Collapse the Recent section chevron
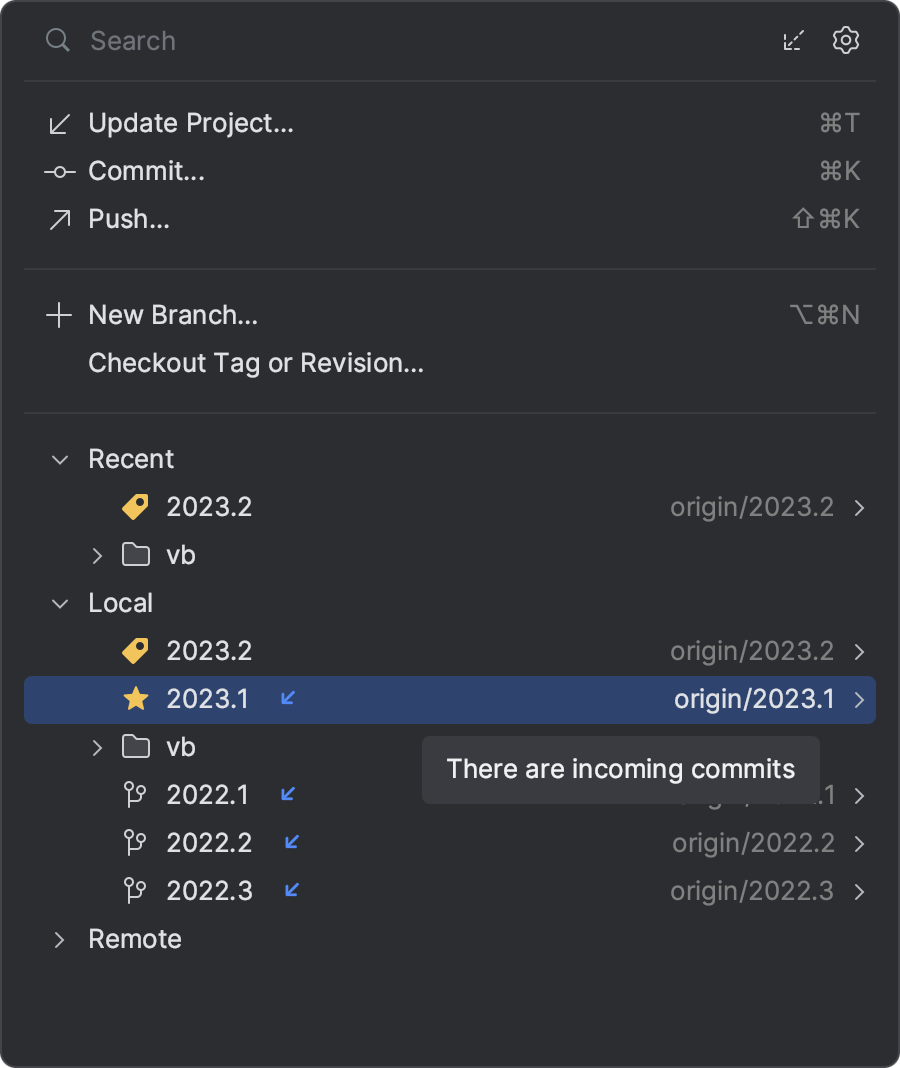Image resolution: width=900 pixels, height=1068 pixels. coord(58,459)
